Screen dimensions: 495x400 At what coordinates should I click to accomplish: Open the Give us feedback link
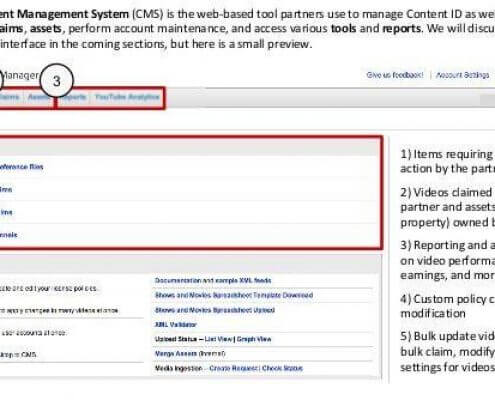point(395,75)
